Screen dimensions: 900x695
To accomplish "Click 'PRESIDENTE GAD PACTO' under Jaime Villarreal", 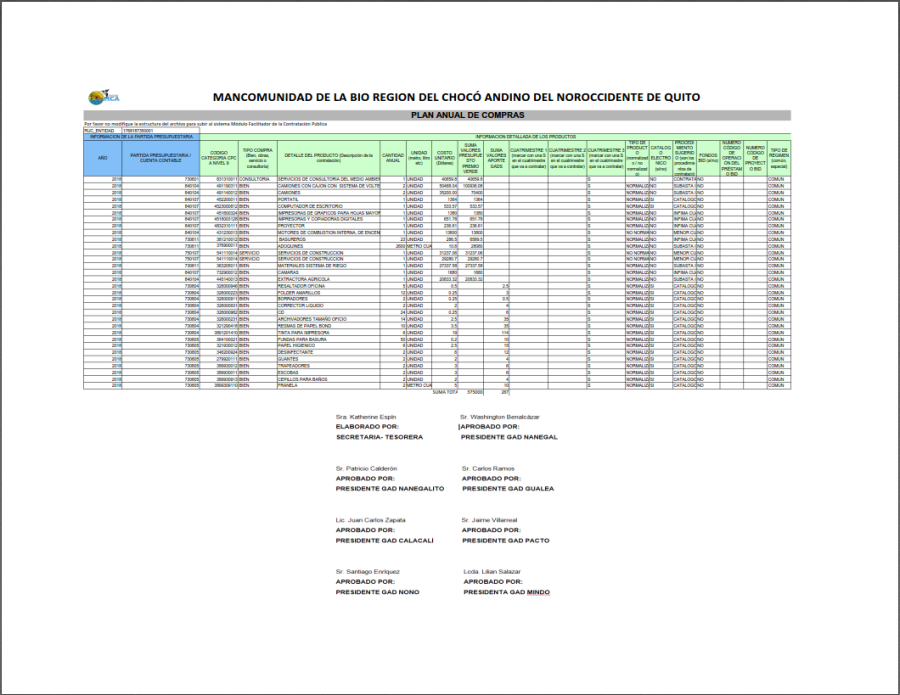I will coord(506,541).
